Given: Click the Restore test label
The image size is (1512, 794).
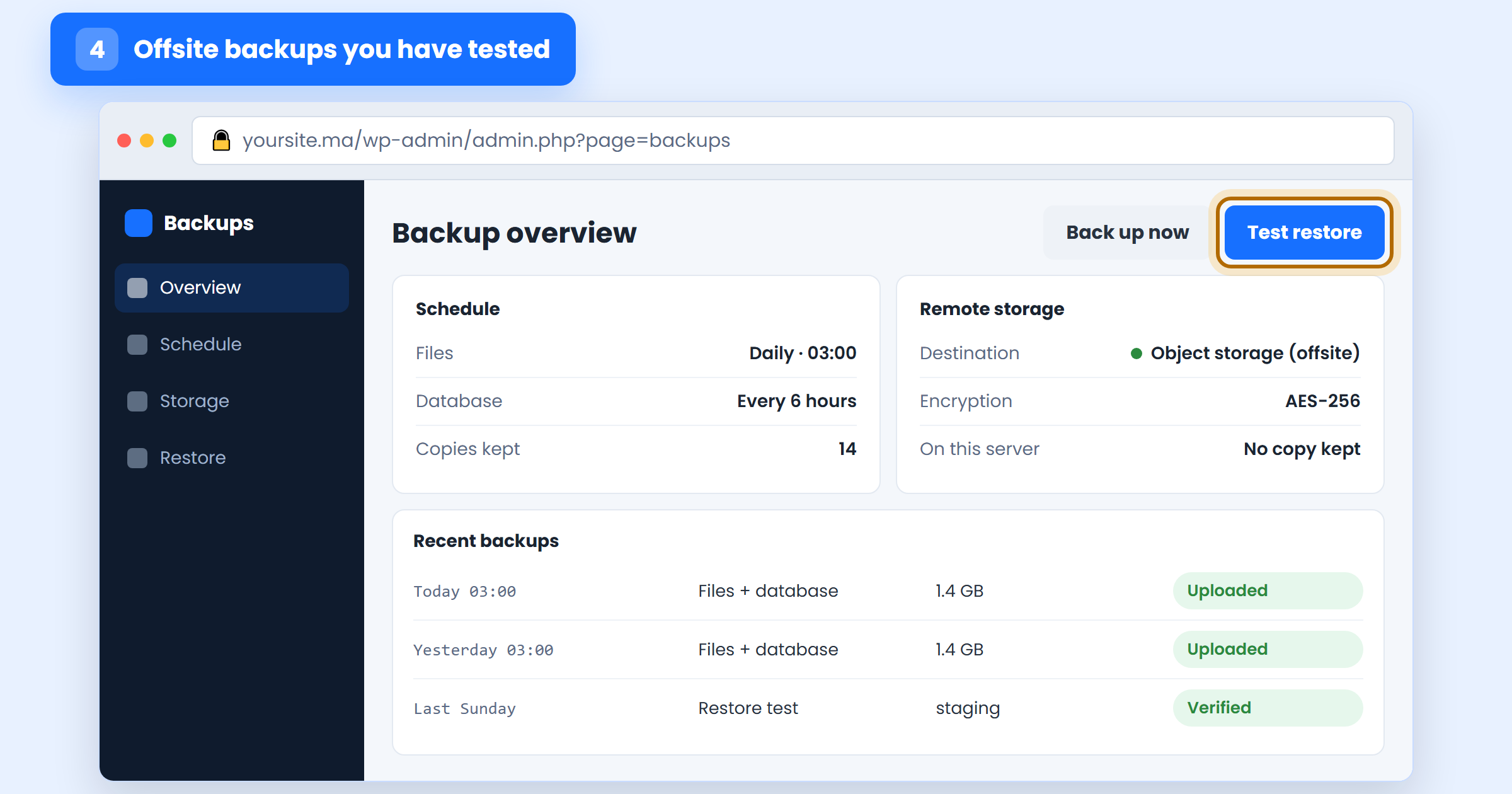Looking at the screenshot, I should pyautogui.click(x=748, y=708).
